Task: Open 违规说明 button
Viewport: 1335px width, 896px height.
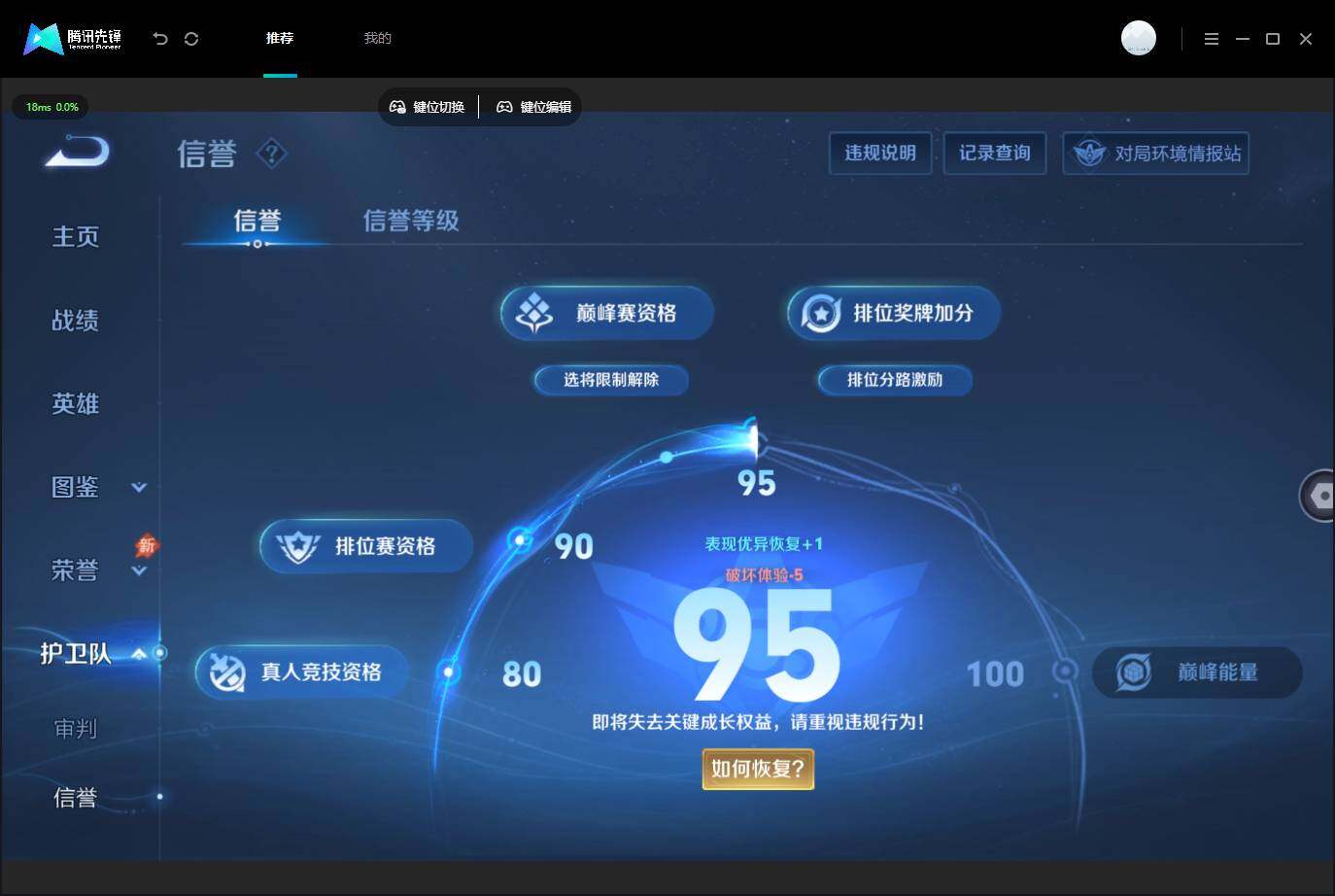Action: (x=880, y=154)
